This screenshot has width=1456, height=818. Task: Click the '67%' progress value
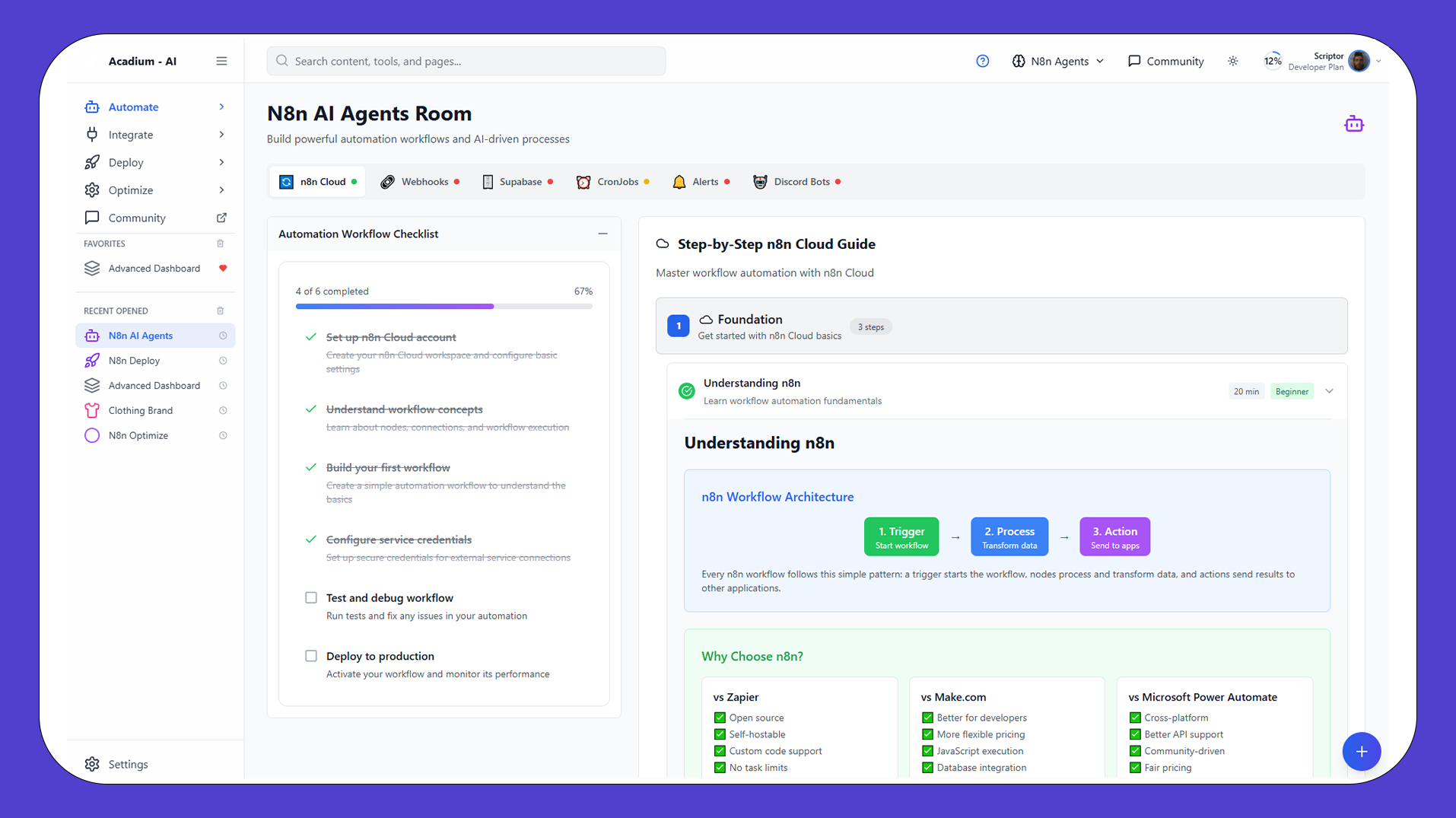pyautogui.click(x=583, y=291)
